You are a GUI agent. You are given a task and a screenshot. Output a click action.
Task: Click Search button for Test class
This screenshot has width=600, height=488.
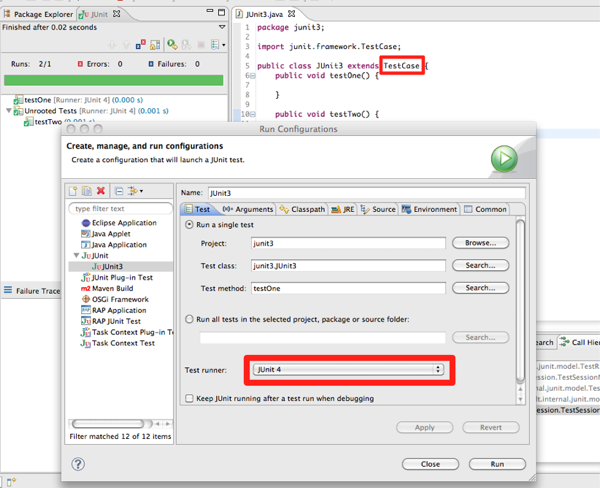[481, 265]
